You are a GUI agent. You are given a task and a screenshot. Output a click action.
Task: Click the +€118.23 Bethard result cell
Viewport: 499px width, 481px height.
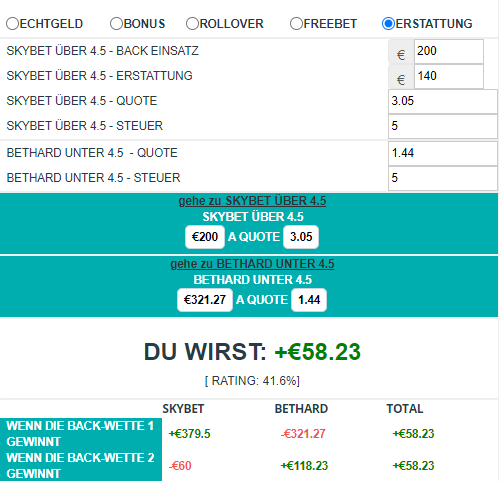pos(304,466)
